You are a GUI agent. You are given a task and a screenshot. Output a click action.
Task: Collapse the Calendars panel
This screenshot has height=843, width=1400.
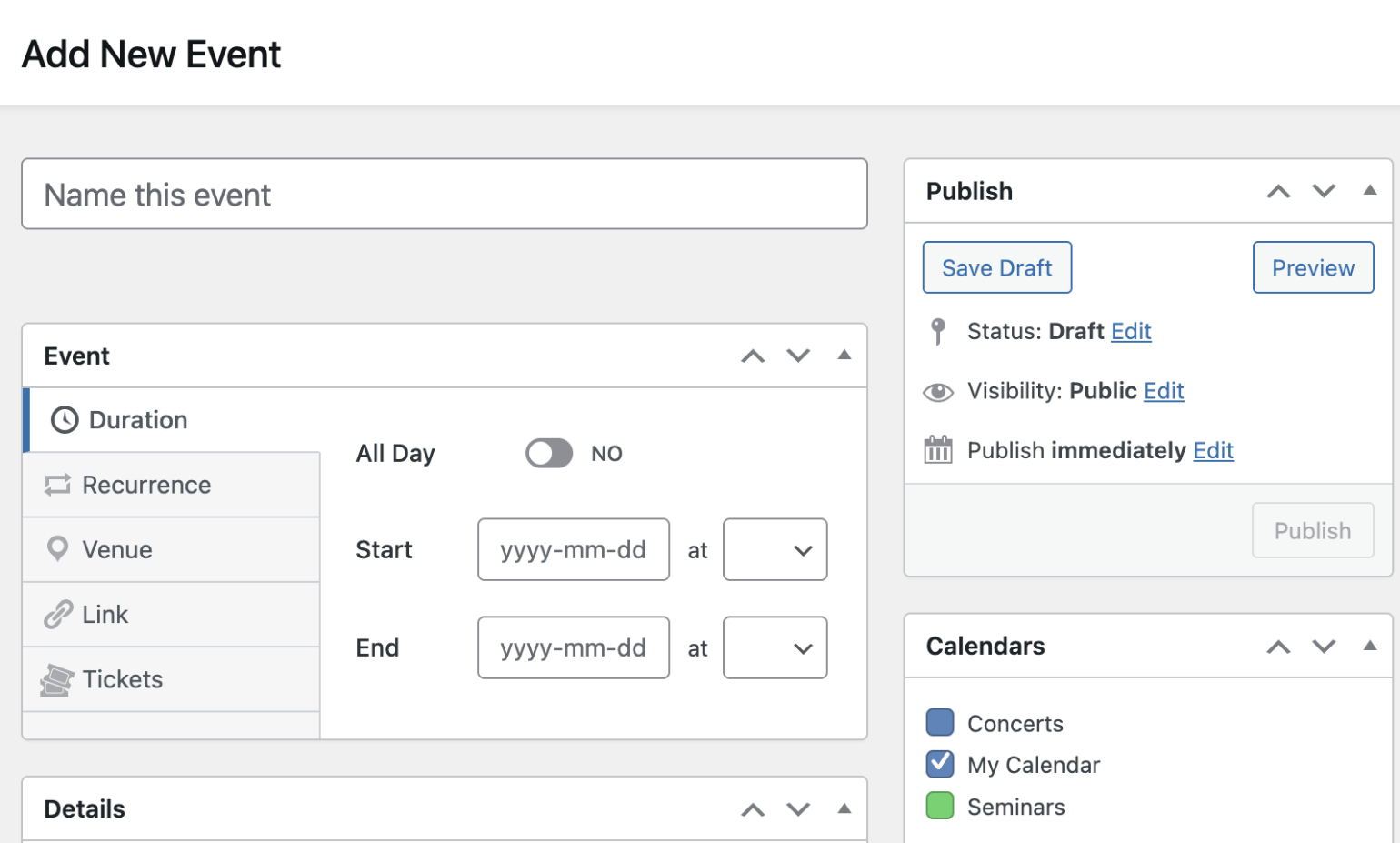click(1370, 646)
